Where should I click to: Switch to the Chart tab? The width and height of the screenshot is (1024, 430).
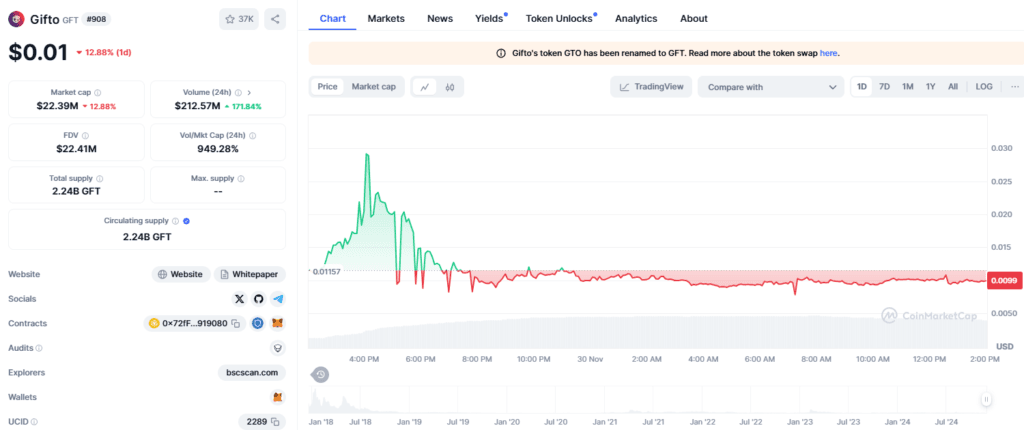point(332,18)
